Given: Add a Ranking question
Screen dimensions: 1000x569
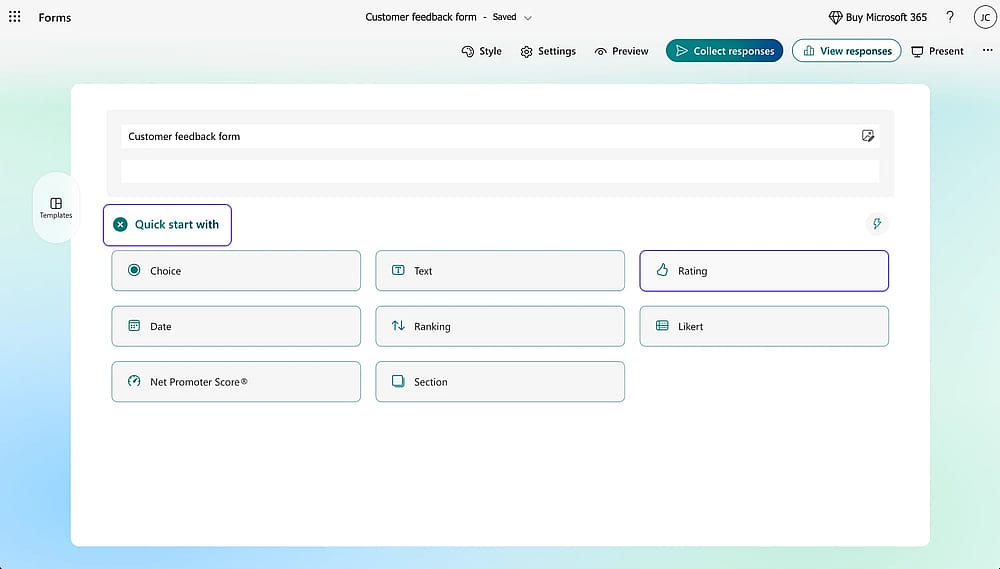Looking at the screenshot, I should (x=500, y=326).
